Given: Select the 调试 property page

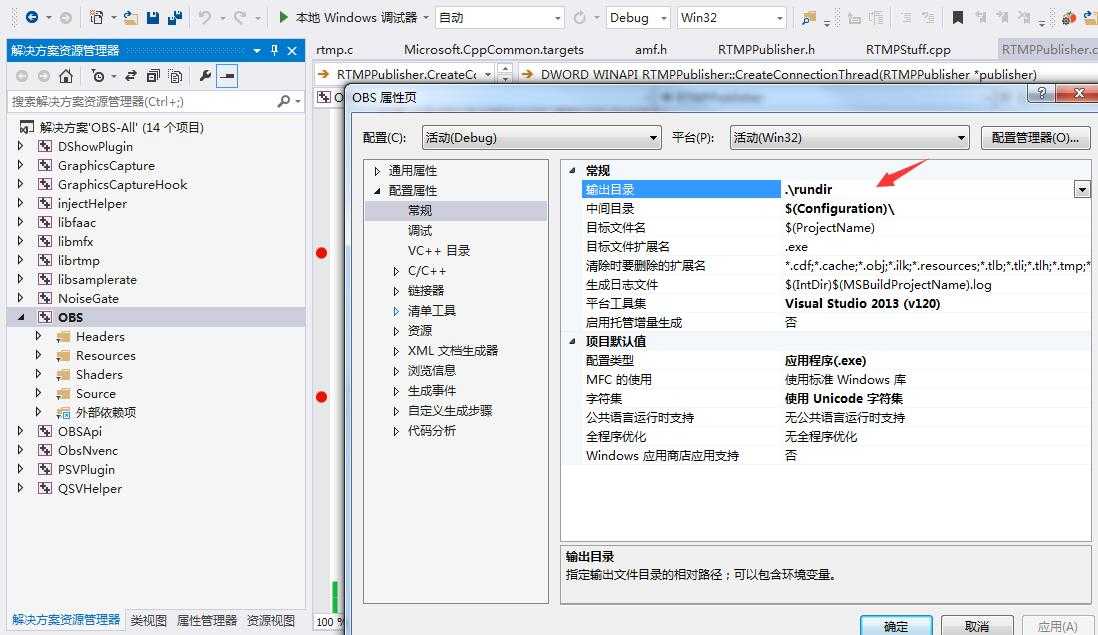Looking at the screenshot, I should pyautogui.click(x=420, y=230).
